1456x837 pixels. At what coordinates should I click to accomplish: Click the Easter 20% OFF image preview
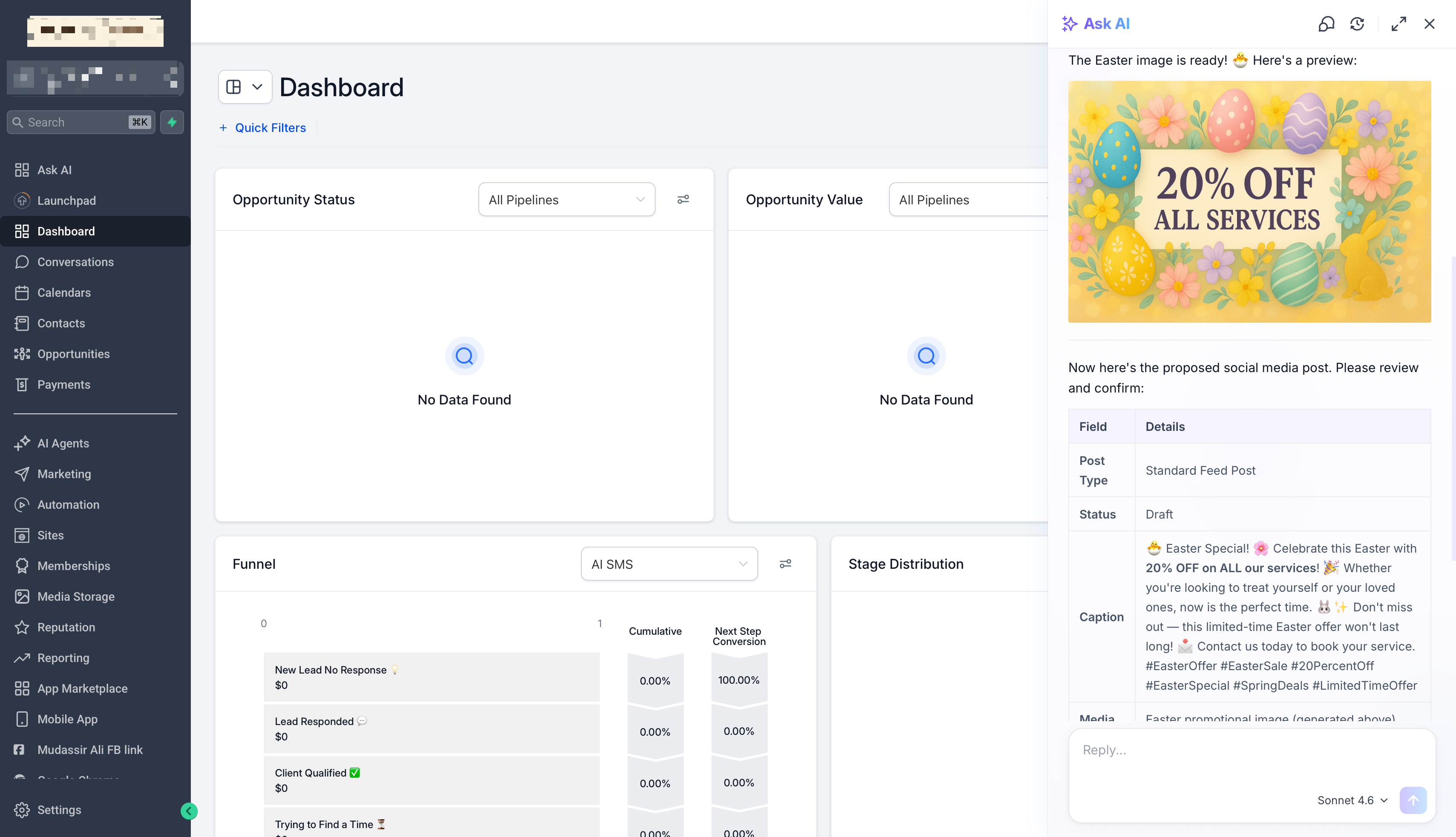coord(1249,201)
